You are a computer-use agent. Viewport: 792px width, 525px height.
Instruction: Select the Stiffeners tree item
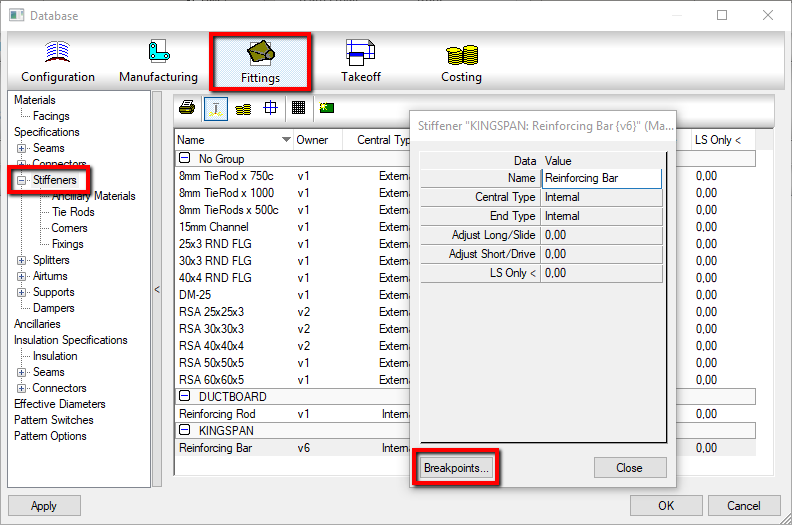click(x=55, y=180)
